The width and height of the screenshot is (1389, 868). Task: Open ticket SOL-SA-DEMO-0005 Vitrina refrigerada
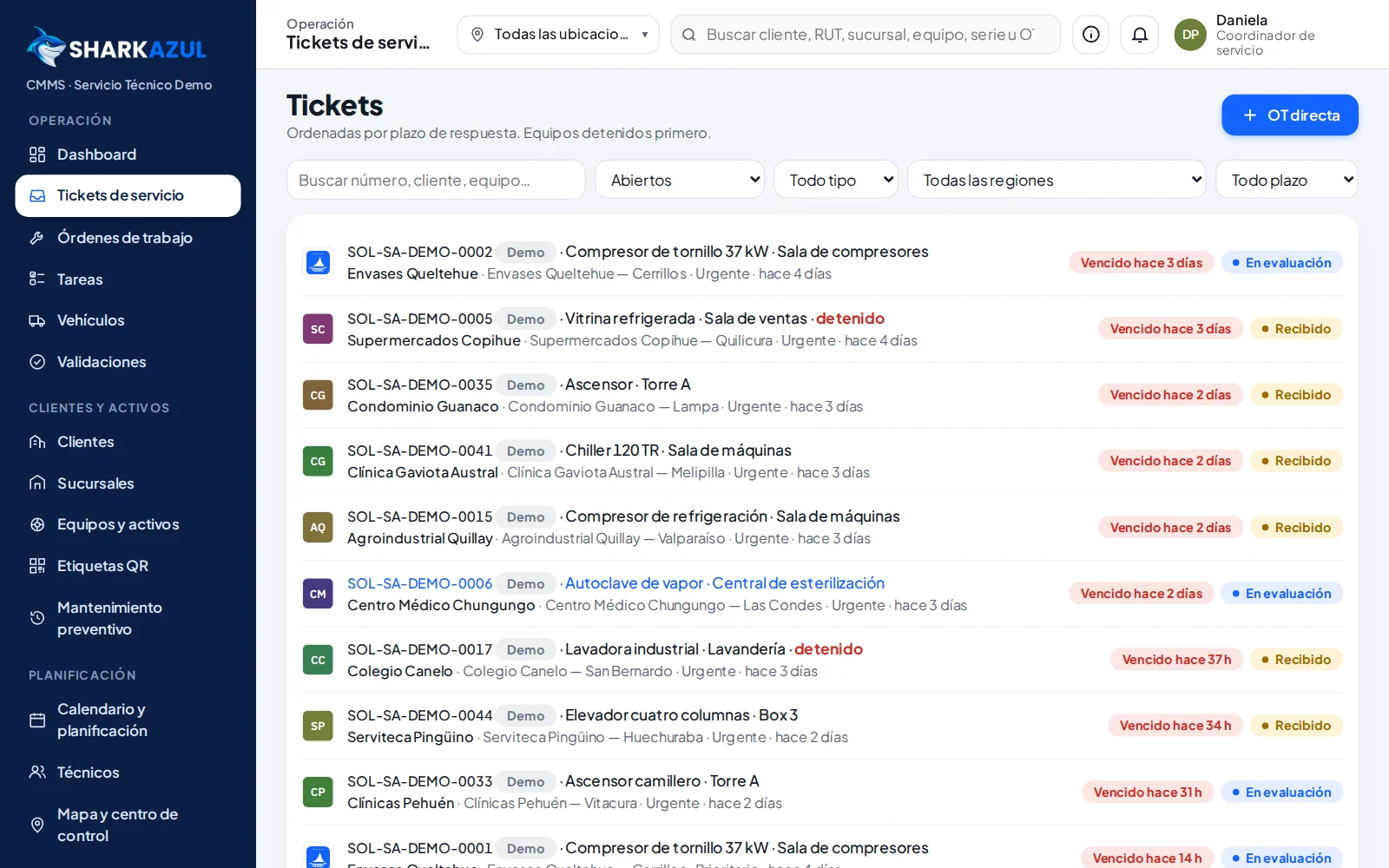[822, 329]
